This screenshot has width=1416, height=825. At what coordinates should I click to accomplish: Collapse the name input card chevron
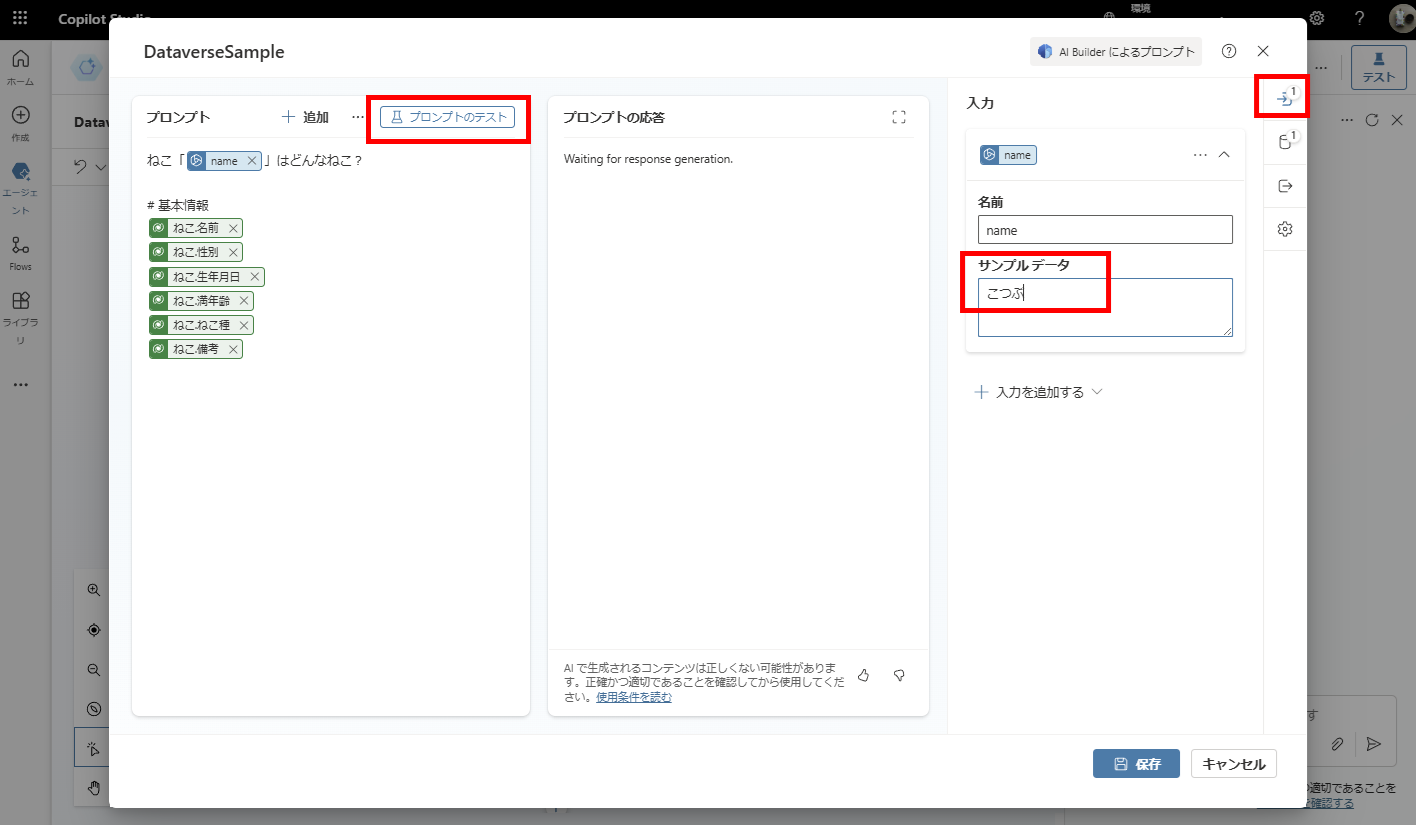(x=1226, y=154)
